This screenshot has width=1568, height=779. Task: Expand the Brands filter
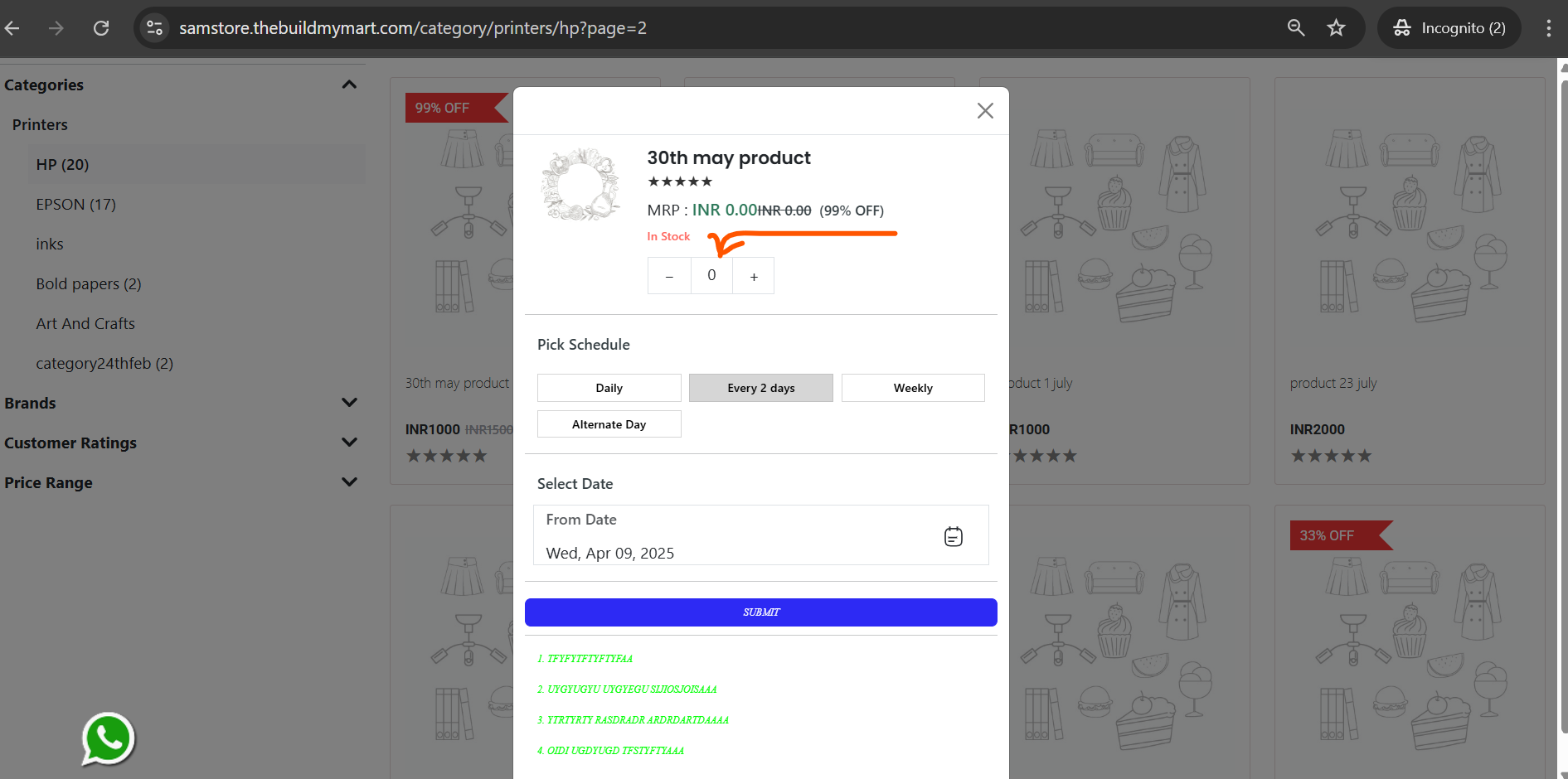(350, 403)
